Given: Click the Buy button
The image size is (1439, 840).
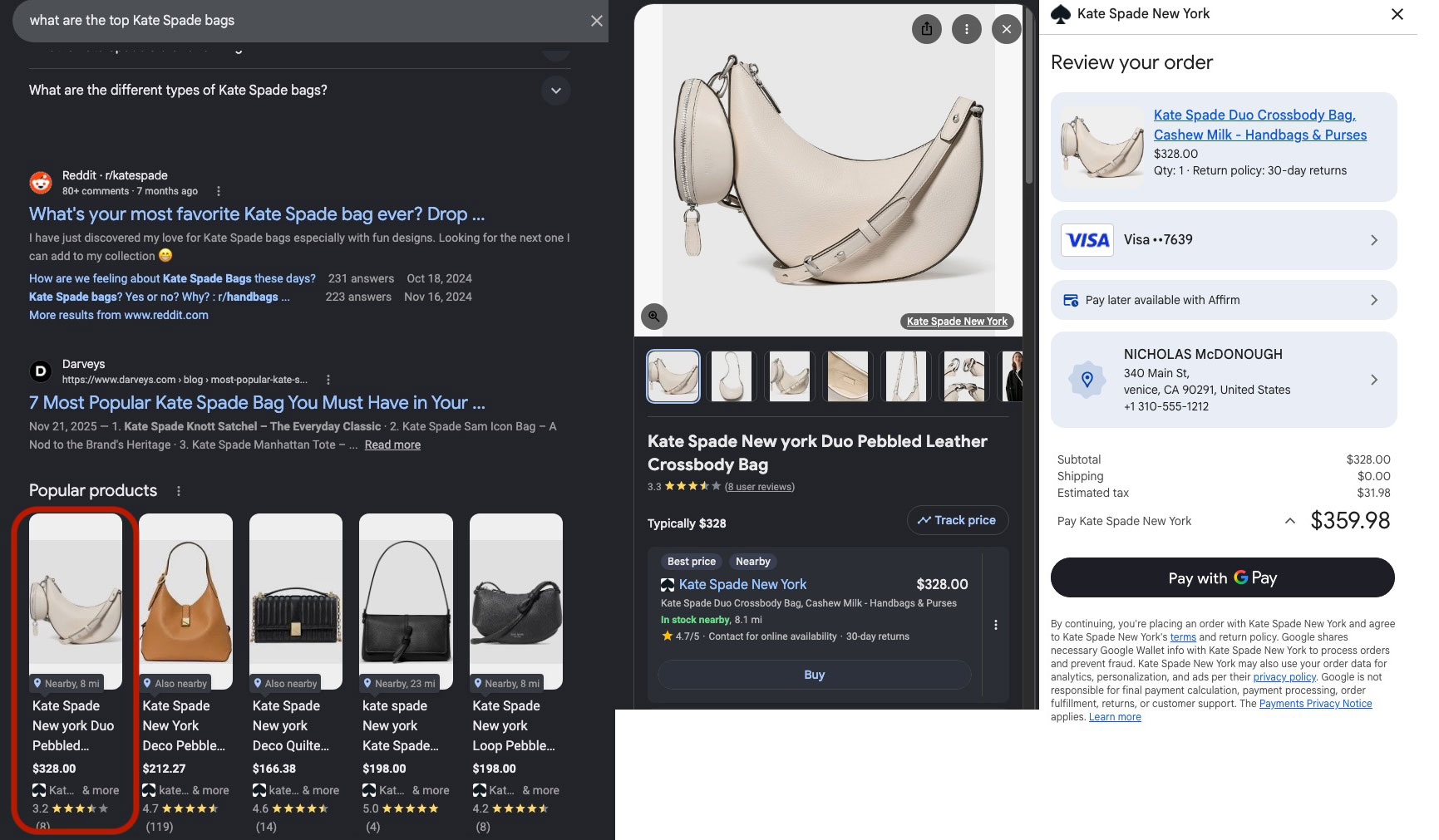Looking at the screenshot, I should click(815, 675).
